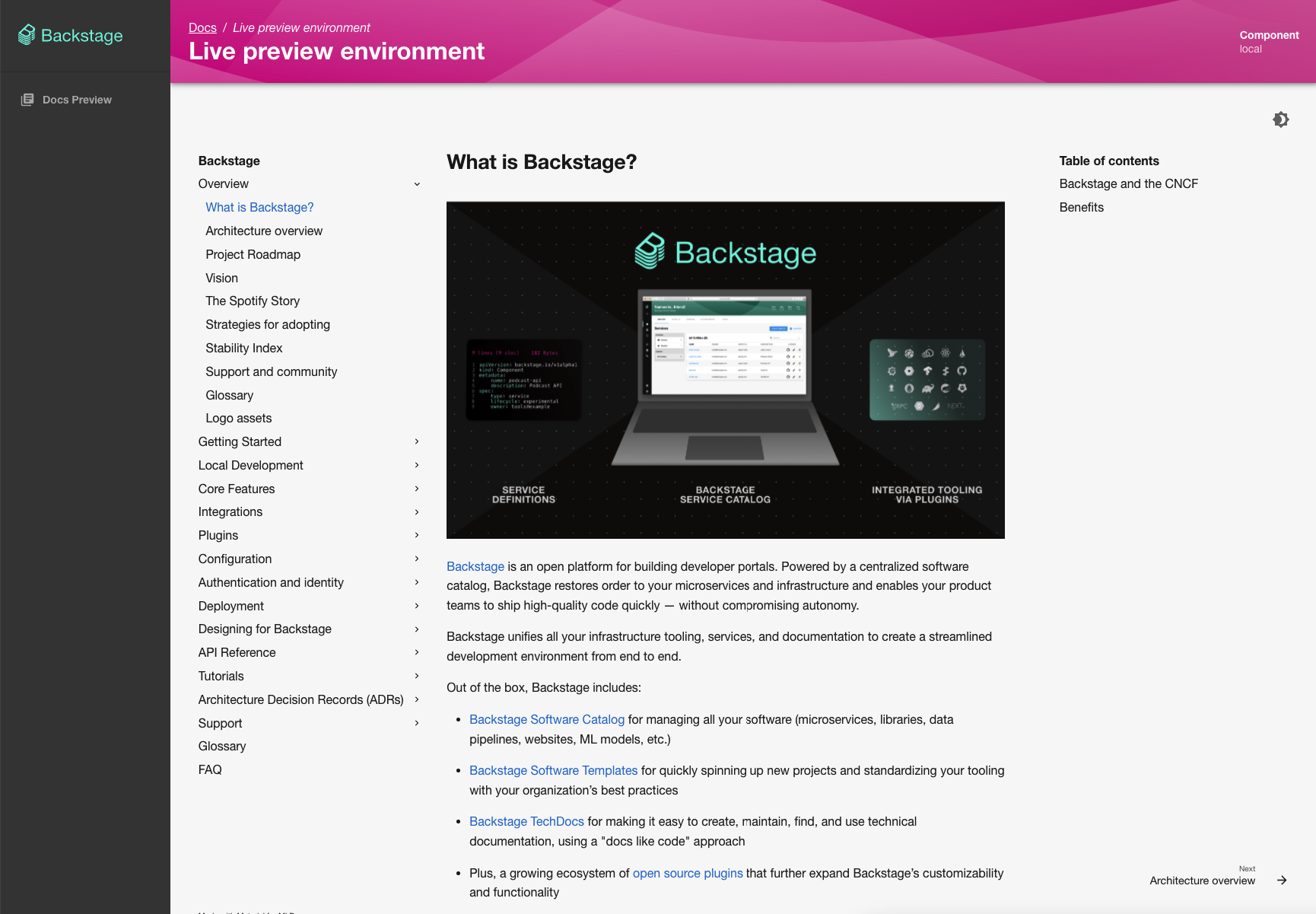Expand the API Reference section
This screenshot has width=1316, height=914.
tap(417, 653)
